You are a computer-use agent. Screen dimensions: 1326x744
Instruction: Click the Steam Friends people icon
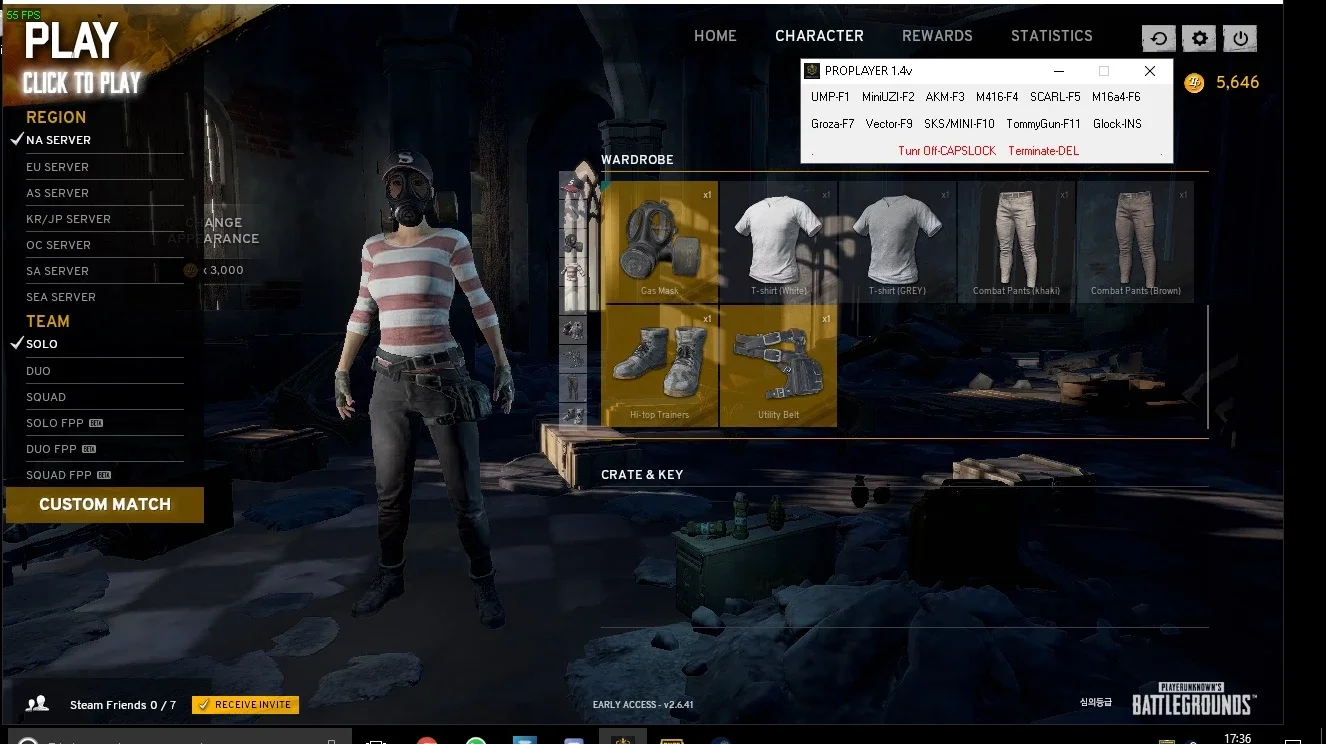[37, 704]
